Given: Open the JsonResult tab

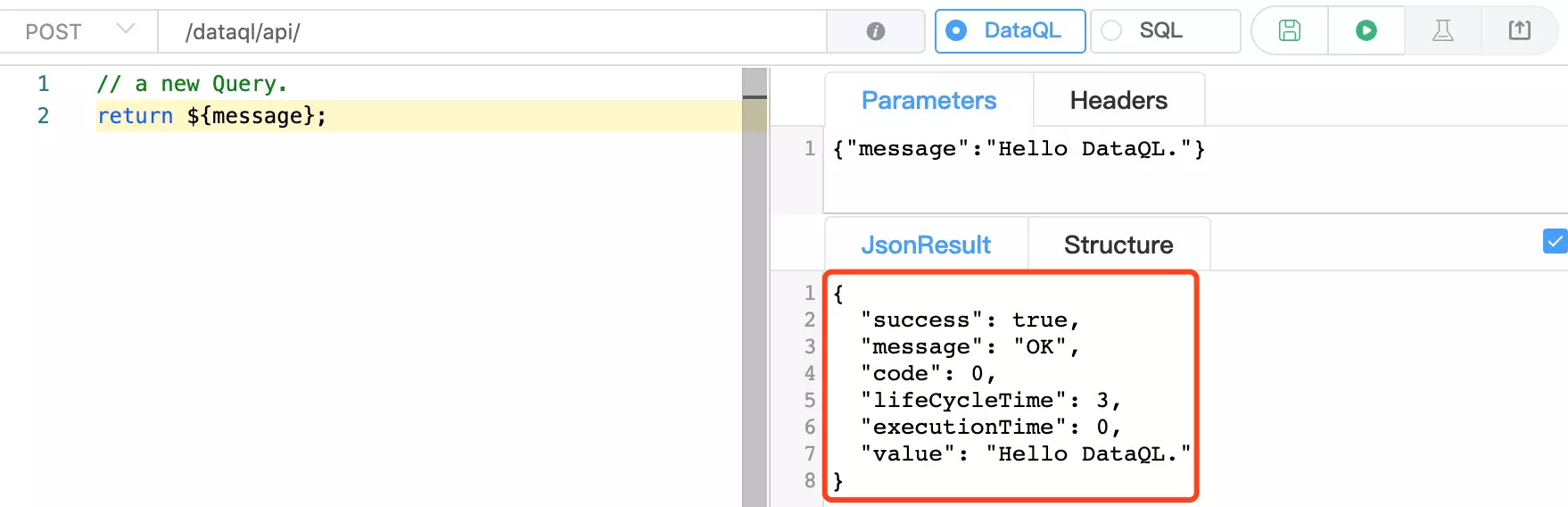Looking at the screenshot, I should (926, 245).
